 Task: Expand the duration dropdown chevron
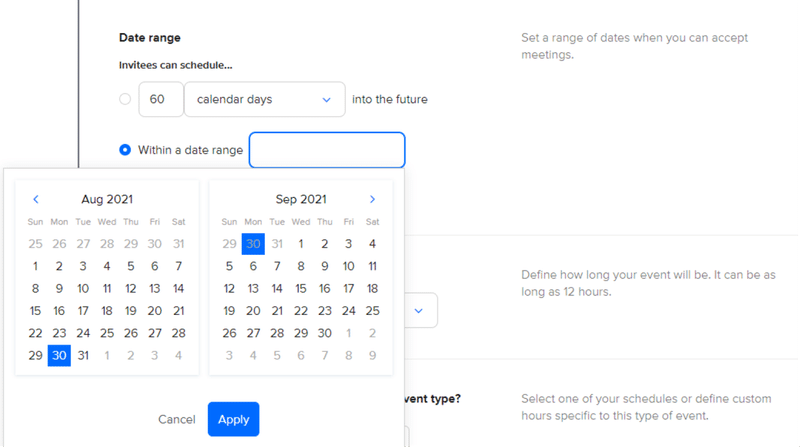[x=418, y=311]
